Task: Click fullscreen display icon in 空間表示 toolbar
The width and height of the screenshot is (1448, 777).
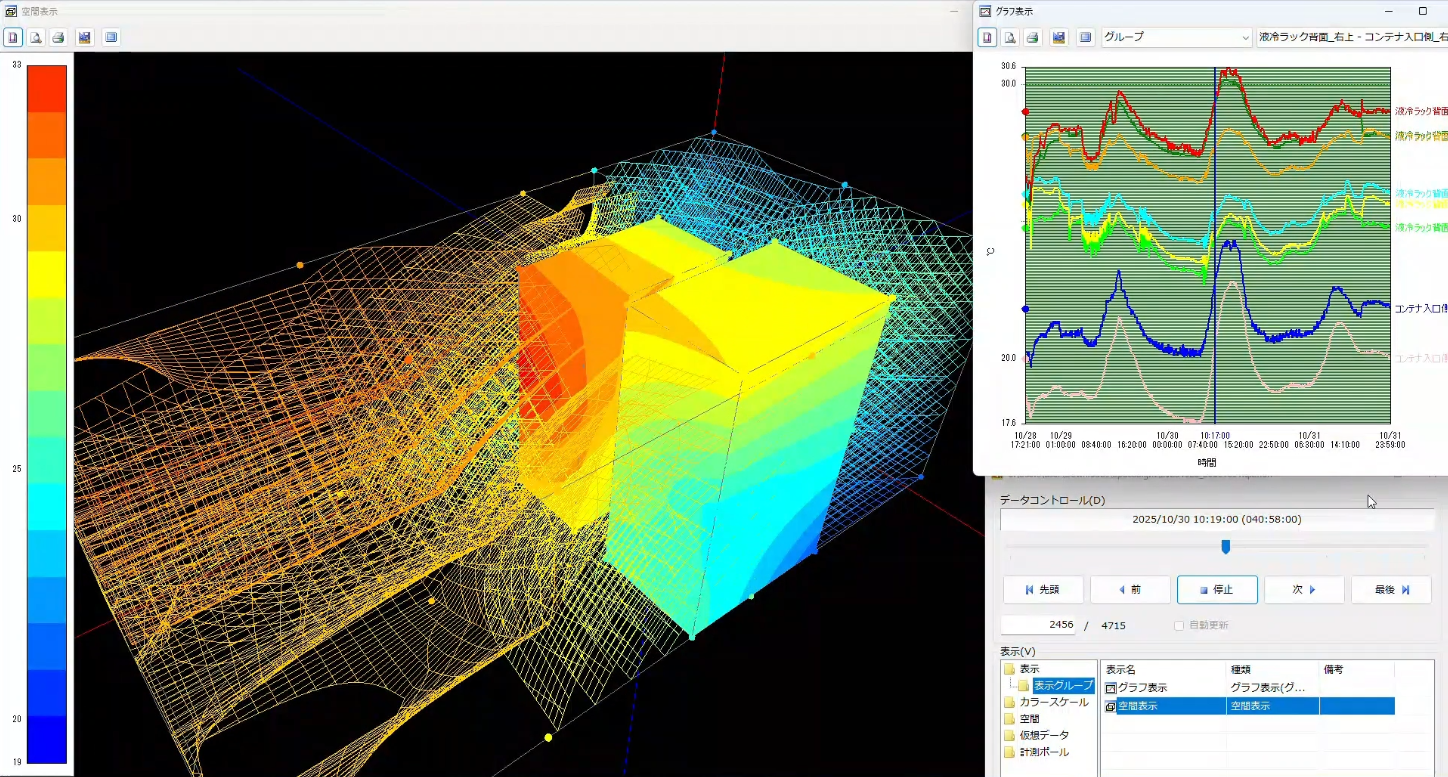Action: (x=111, y=37)
